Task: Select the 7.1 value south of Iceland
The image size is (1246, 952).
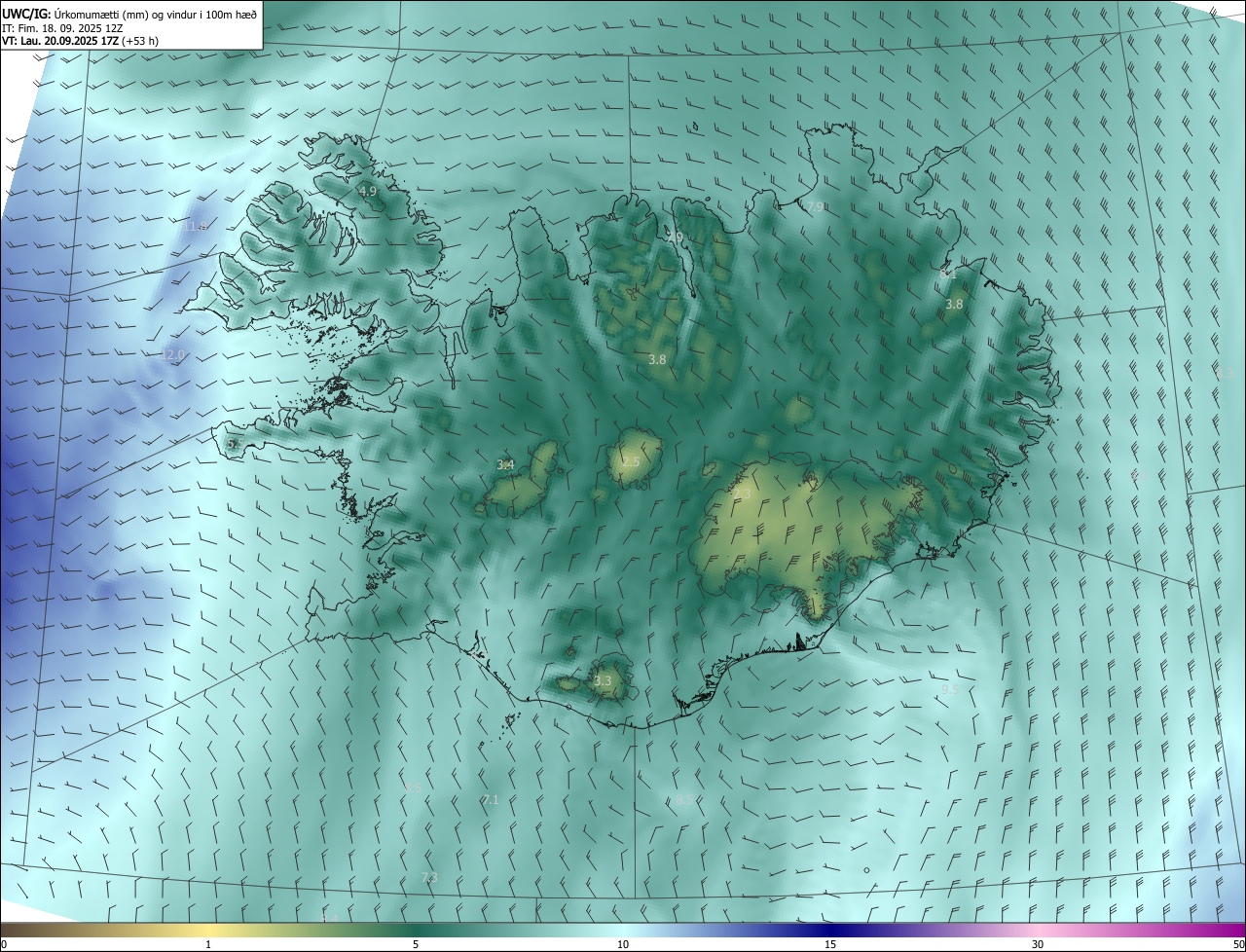Action: [490, 799]
